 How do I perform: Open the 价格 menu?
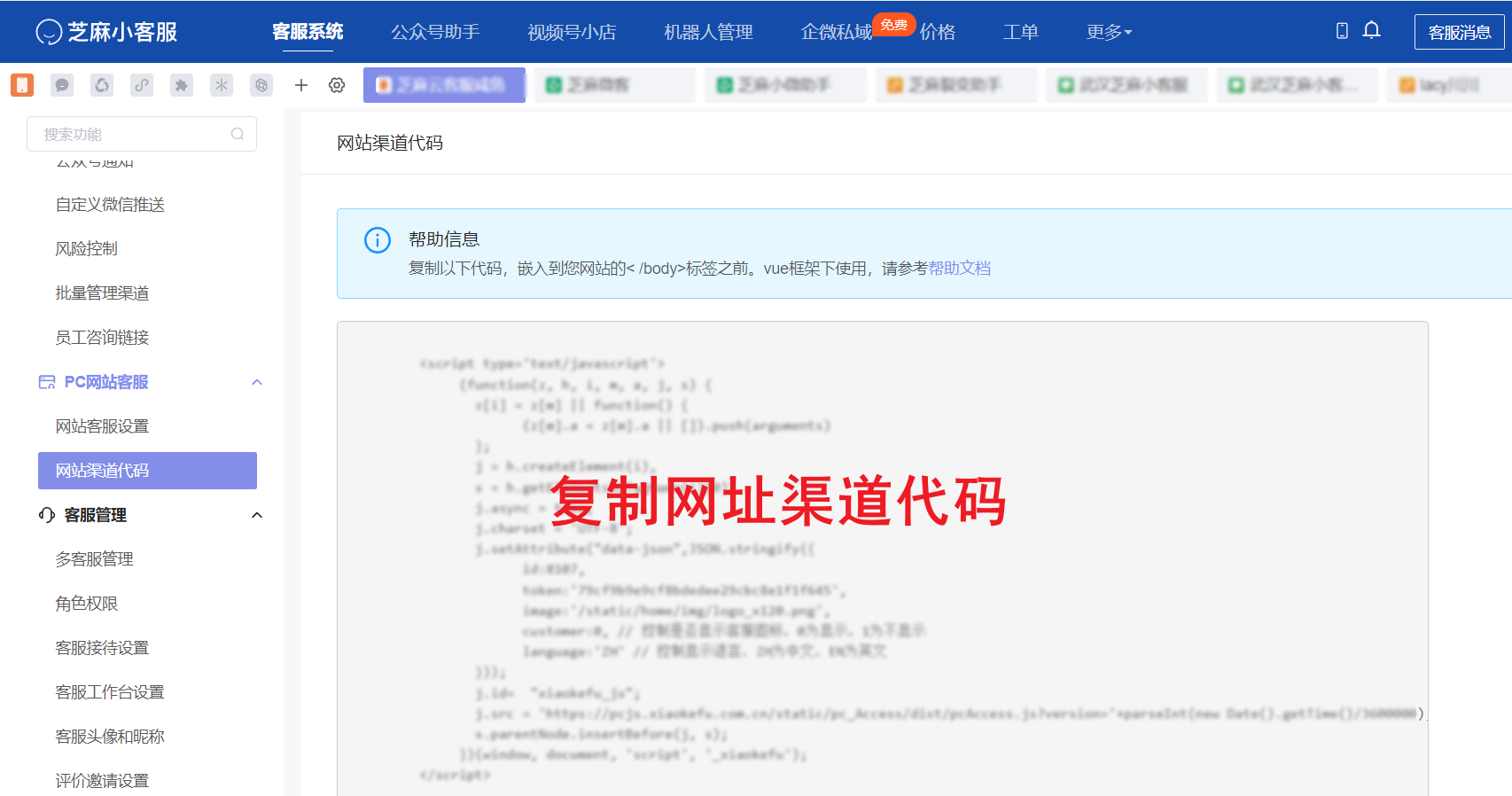click(937, 32)
